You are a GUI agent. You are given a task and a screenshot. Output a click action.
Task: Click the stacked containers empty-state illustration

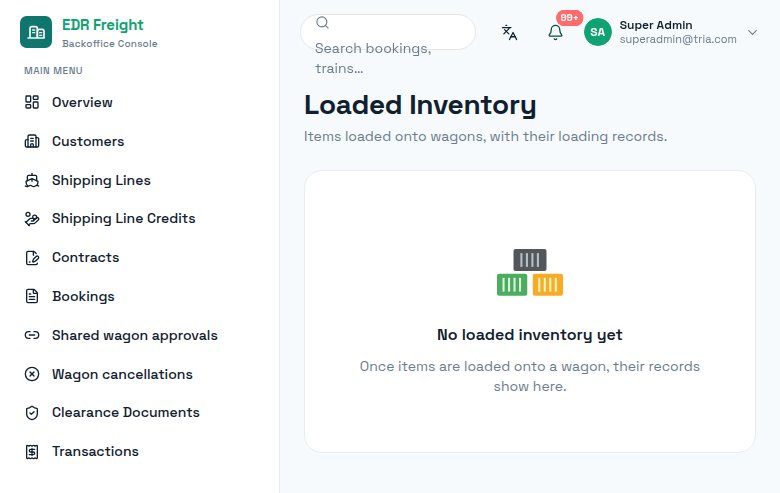530,273
